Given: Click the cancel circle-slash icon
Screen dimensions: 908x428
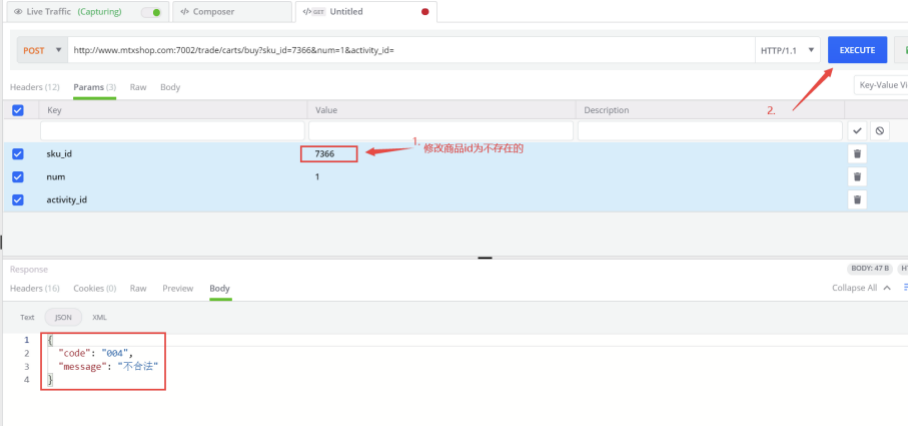Looking at the screenshot, I should click(x=880, y=131).
